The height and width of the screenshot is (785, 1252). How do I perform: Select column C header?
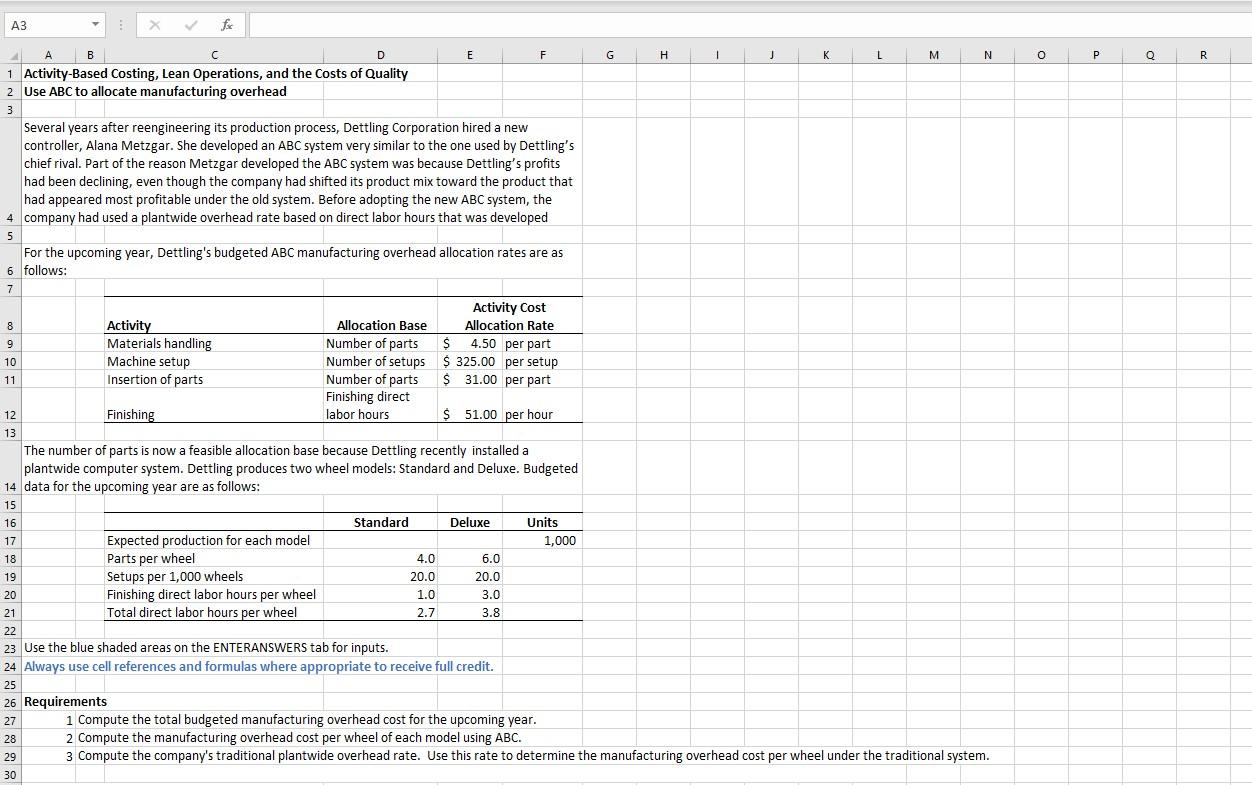(x=213, y=54)
